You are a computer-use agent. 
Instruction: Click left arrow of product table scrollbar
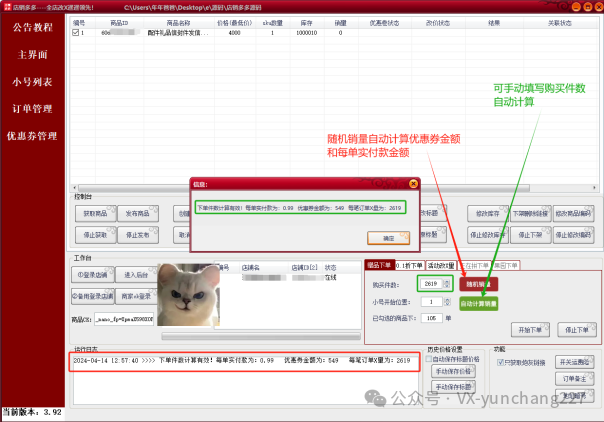click(x=74, y=188)
